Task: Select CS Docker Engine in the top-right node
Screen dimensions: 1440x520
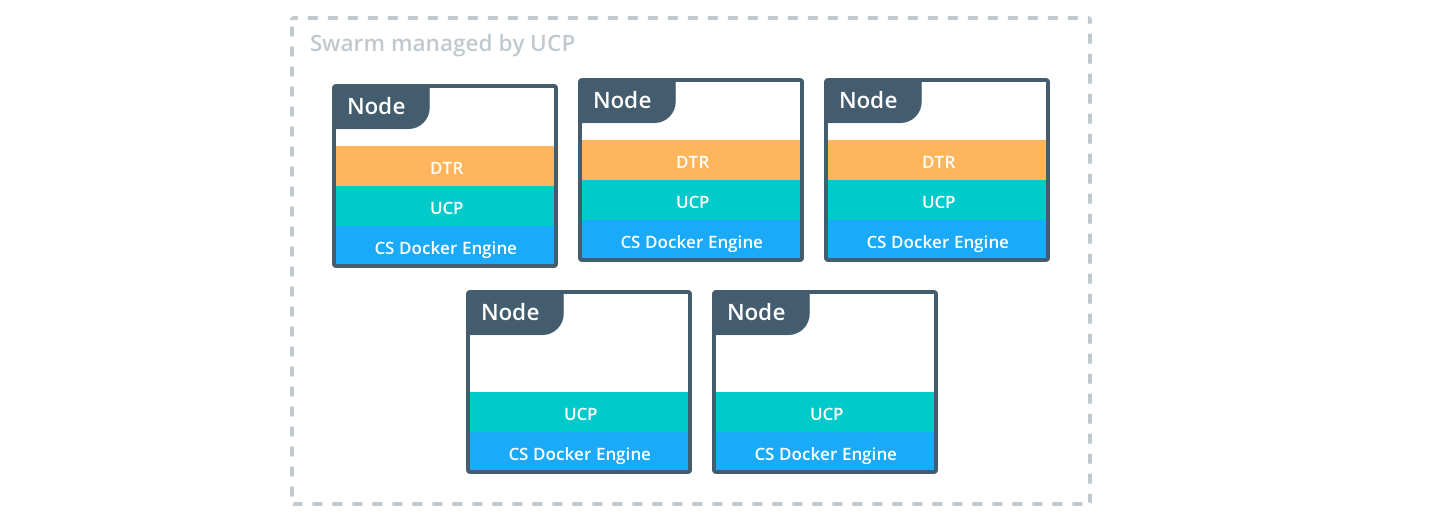Action: coord(938,241)
